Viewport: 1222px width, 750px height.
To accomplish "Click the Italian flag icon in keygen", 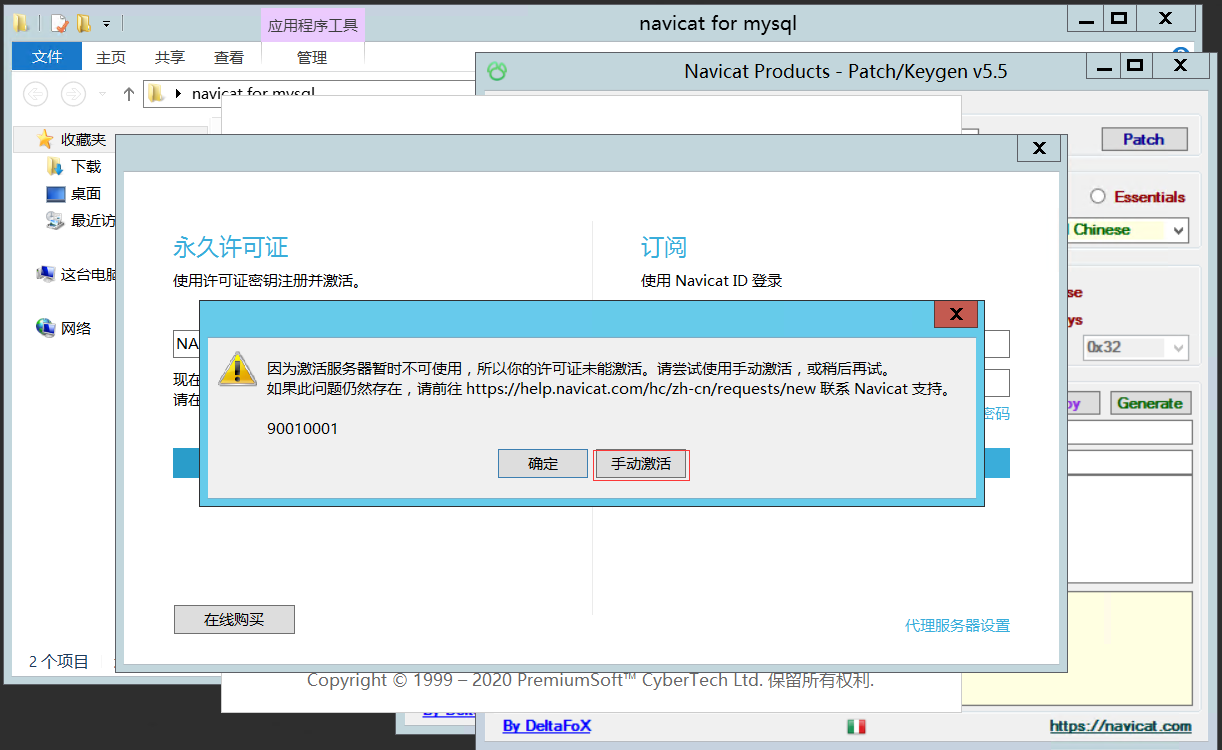I will click(856, 726).
